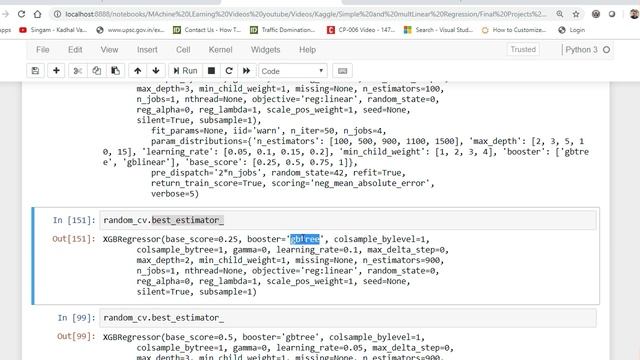640x360 pixels.
Task: Open the How to Customize bookmark
Action: coord(514,30)
